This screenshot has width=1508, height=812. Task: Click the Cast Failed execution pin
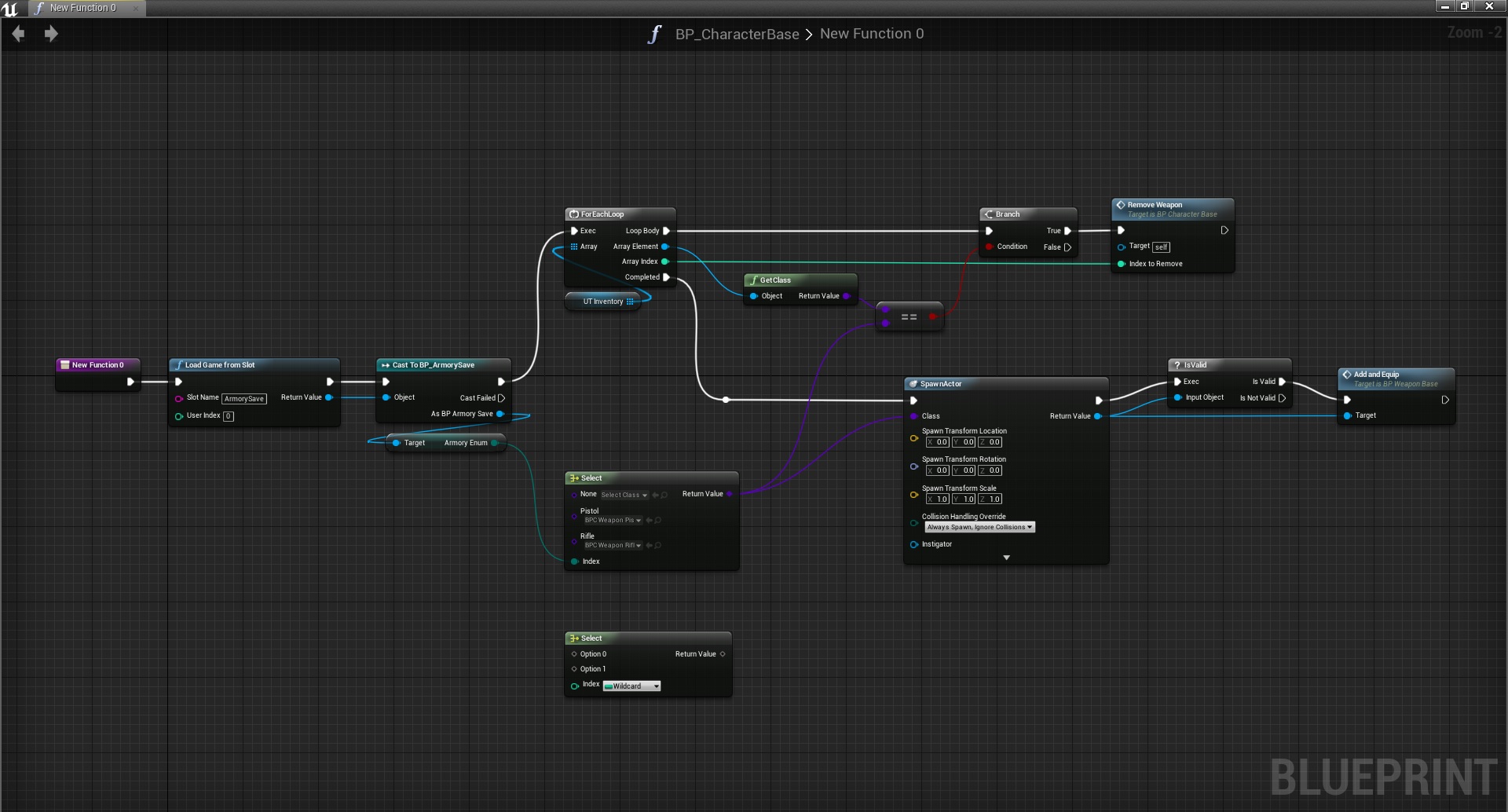tap(501, 398)
